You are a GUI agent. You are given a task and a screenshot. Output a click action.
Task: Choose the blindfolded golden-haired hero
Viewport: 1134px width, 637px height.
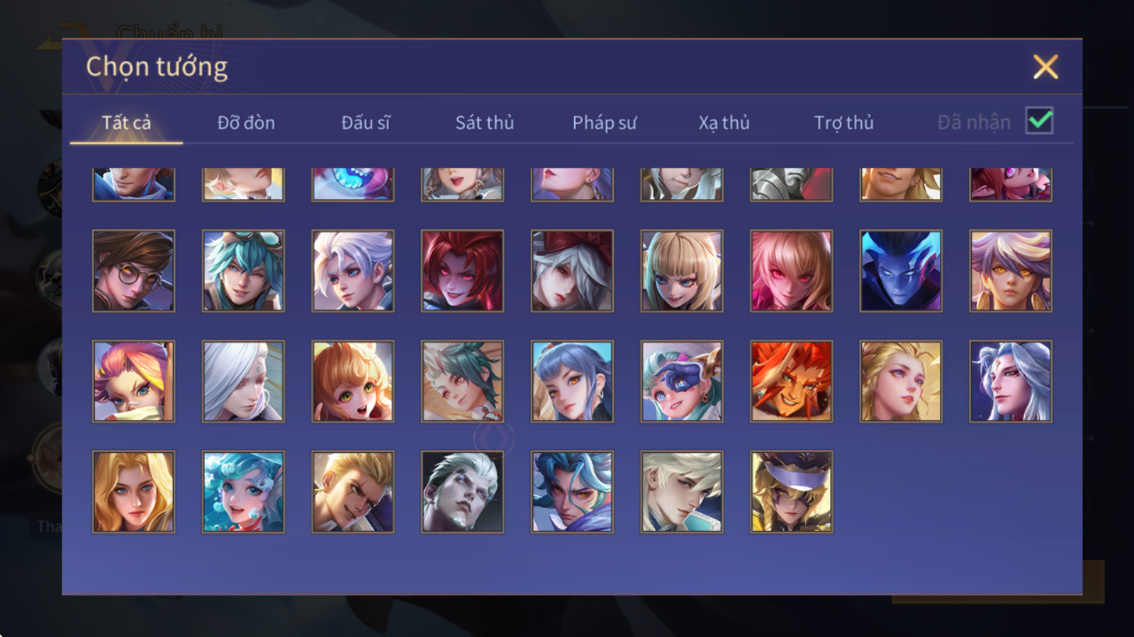coord(791,492)
